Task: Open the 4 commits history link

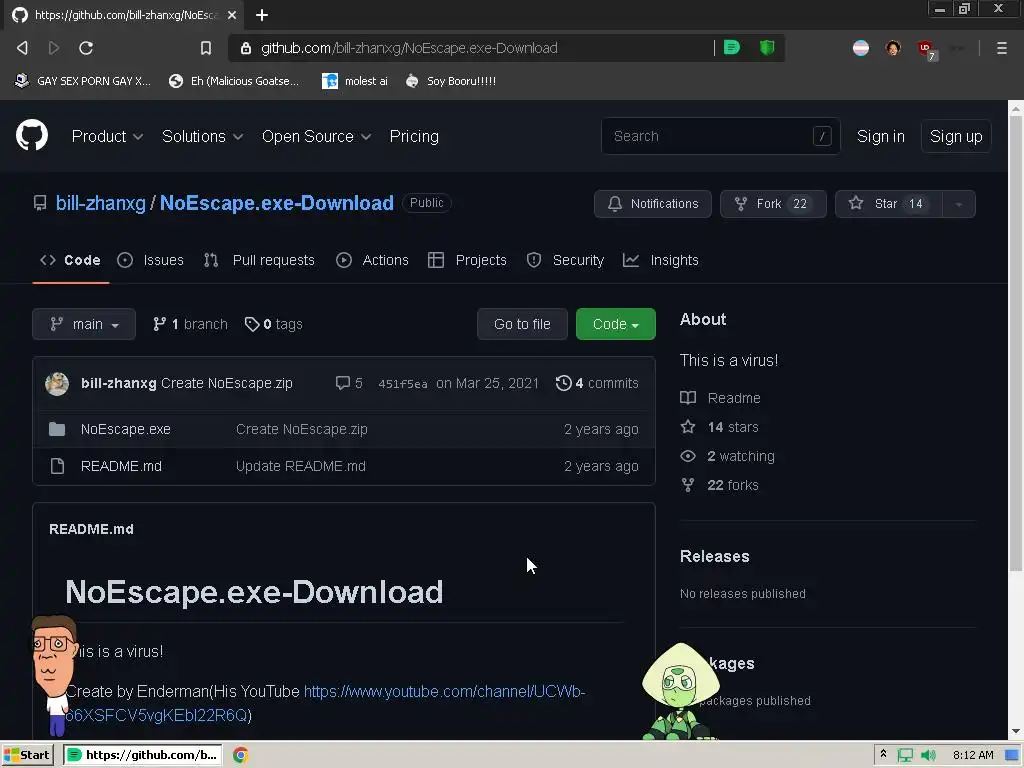Action: click(x=597, y=383)
